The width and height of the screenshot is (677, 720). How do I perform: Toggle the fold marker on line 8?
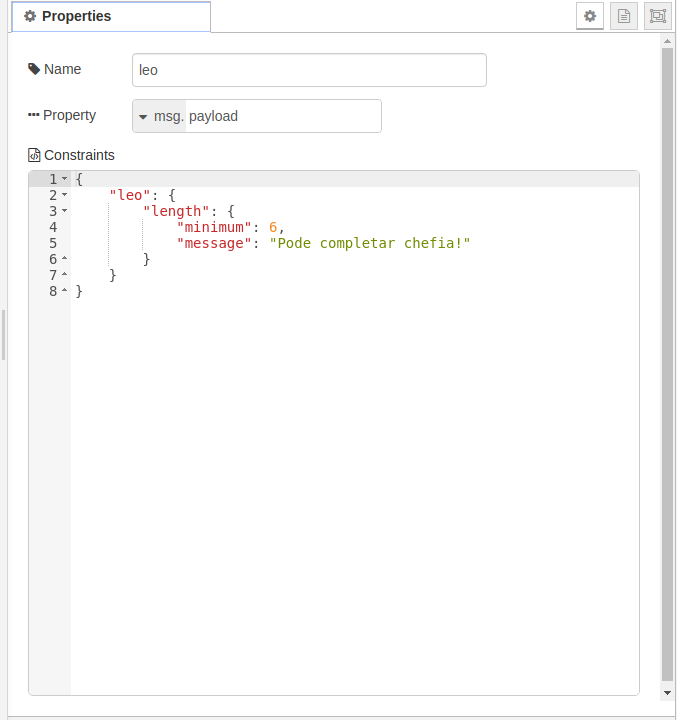(x=64, y=291)
